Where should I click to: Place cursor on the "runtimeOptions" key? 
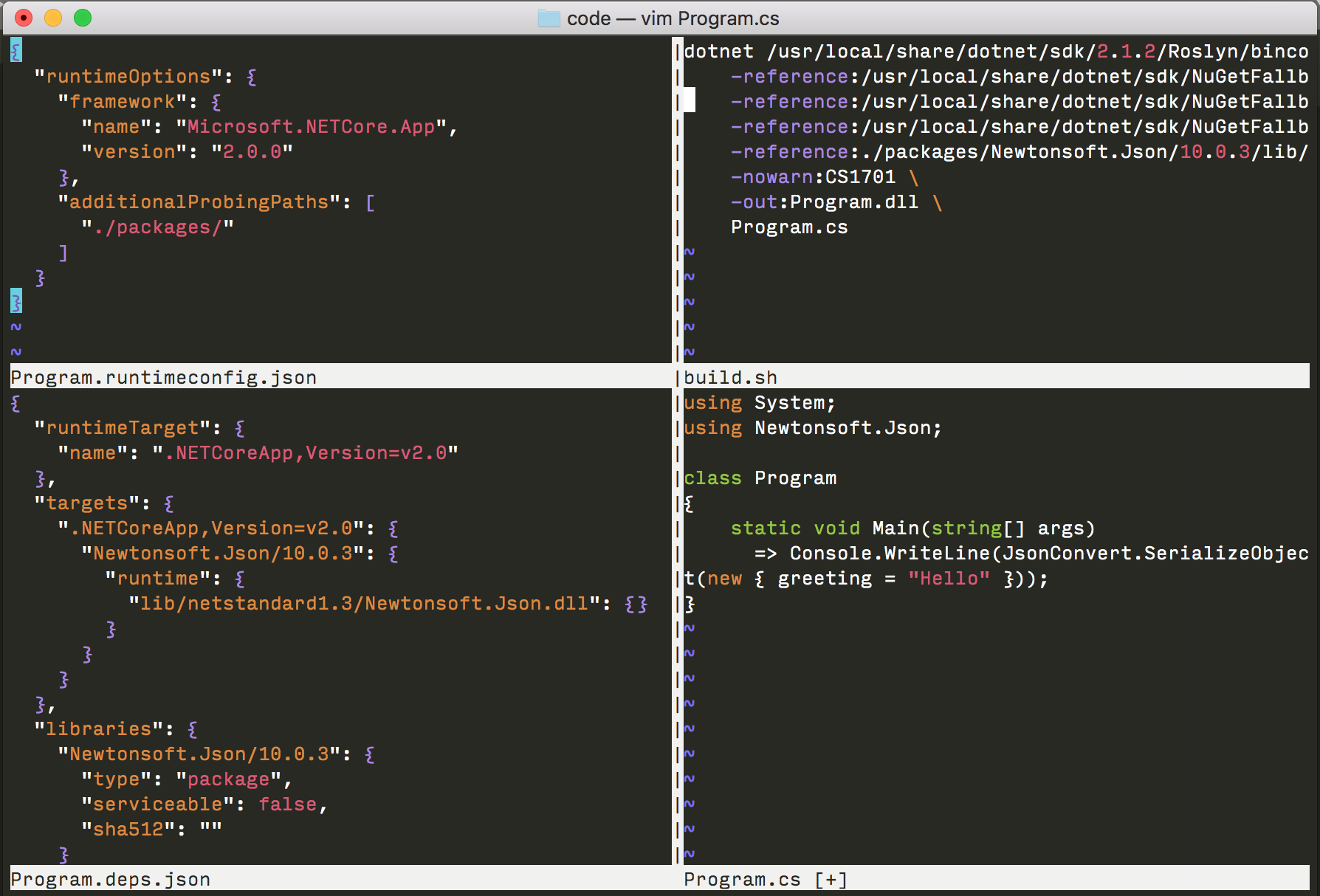pos(128,77)
